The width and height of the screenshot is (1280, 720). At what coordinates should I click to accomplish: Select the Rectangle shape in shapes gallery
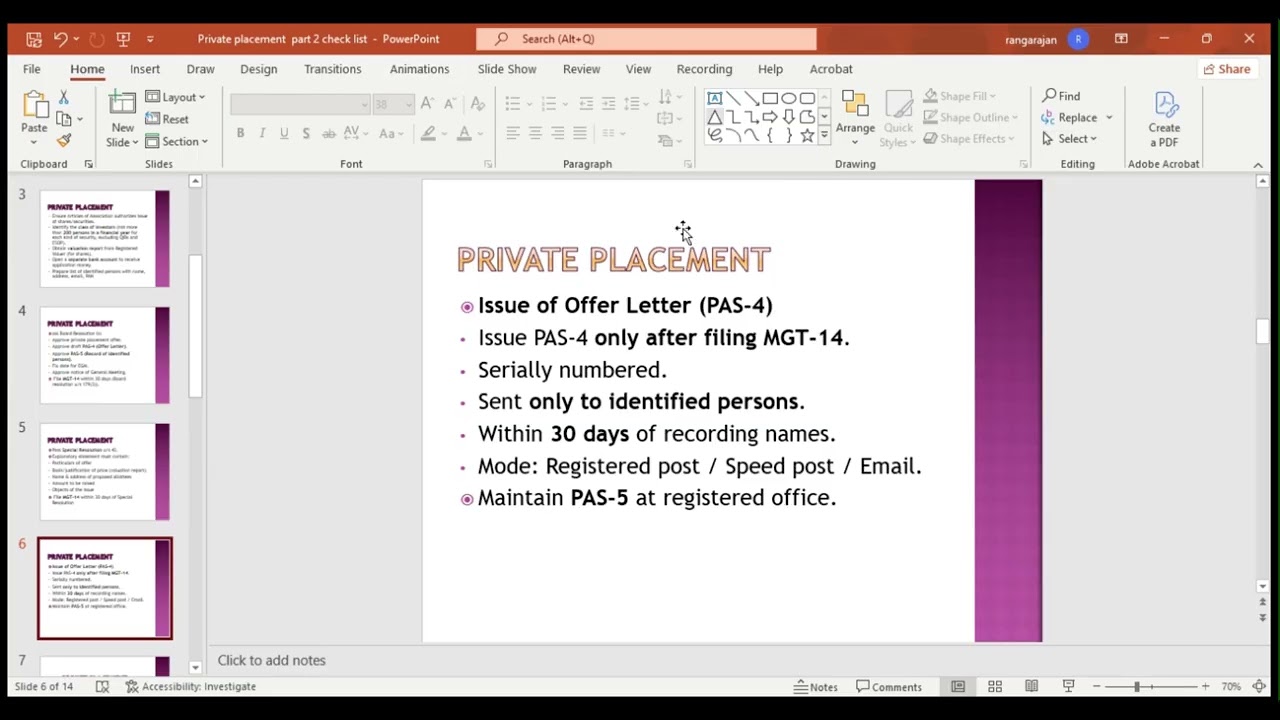770,98
